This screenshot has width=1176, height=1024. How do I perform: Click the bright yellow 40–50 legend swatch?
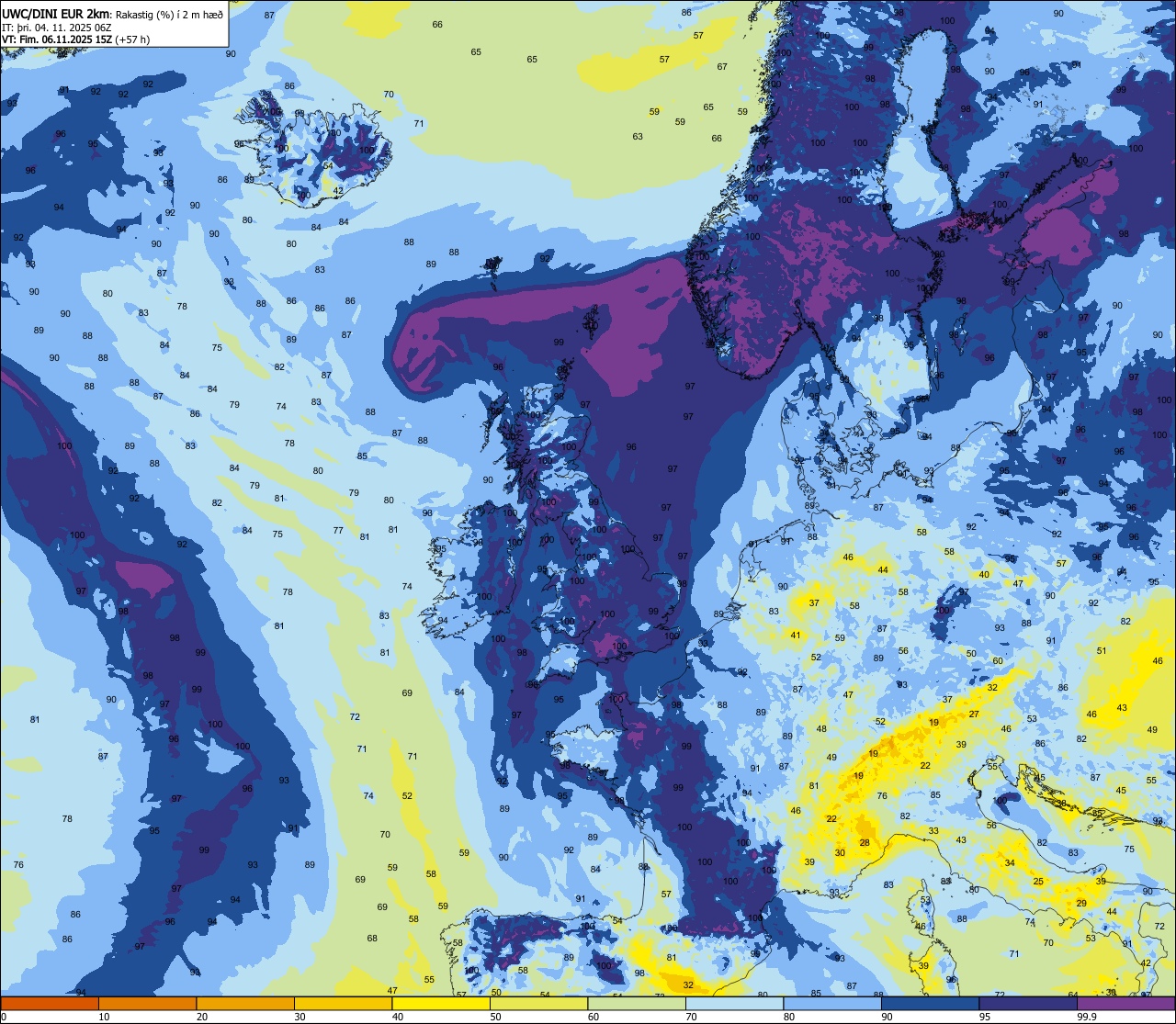click(x=441, y=1003)
